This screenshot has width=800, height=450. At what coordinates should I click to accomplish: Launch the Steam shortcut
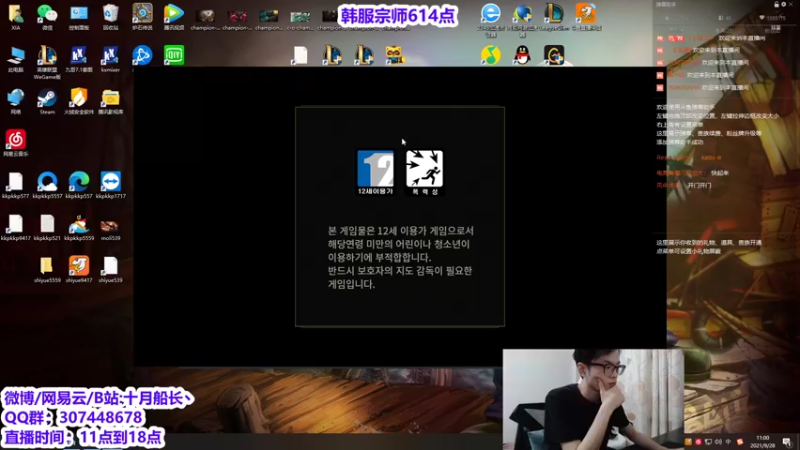(x=47, y=101)
